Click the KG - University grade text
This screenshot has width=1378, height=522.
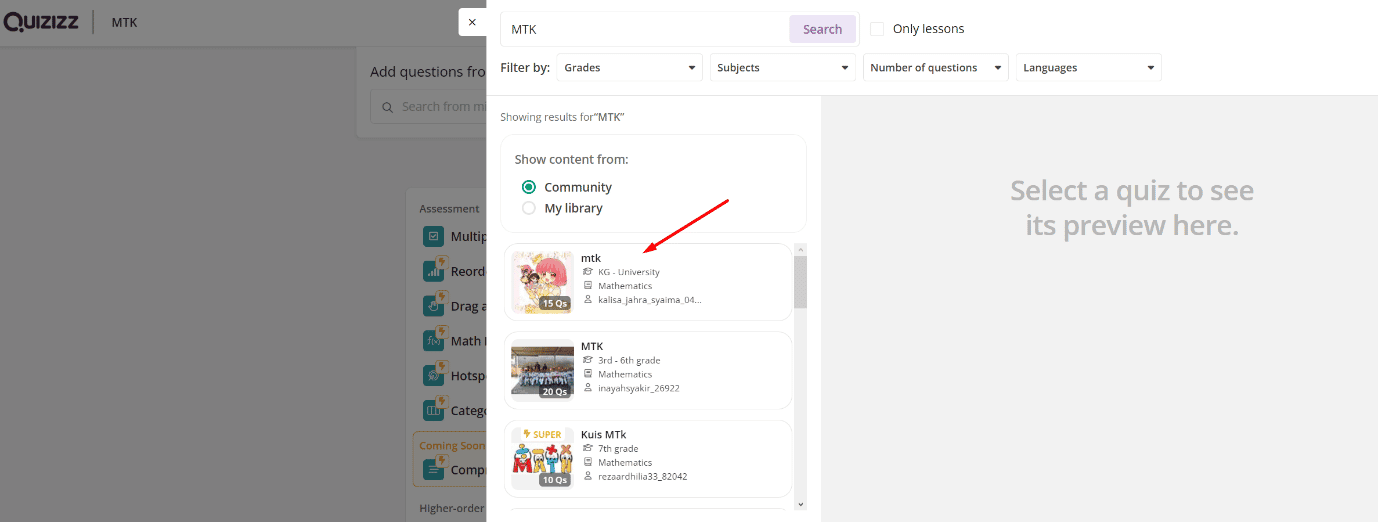point(629,272)
